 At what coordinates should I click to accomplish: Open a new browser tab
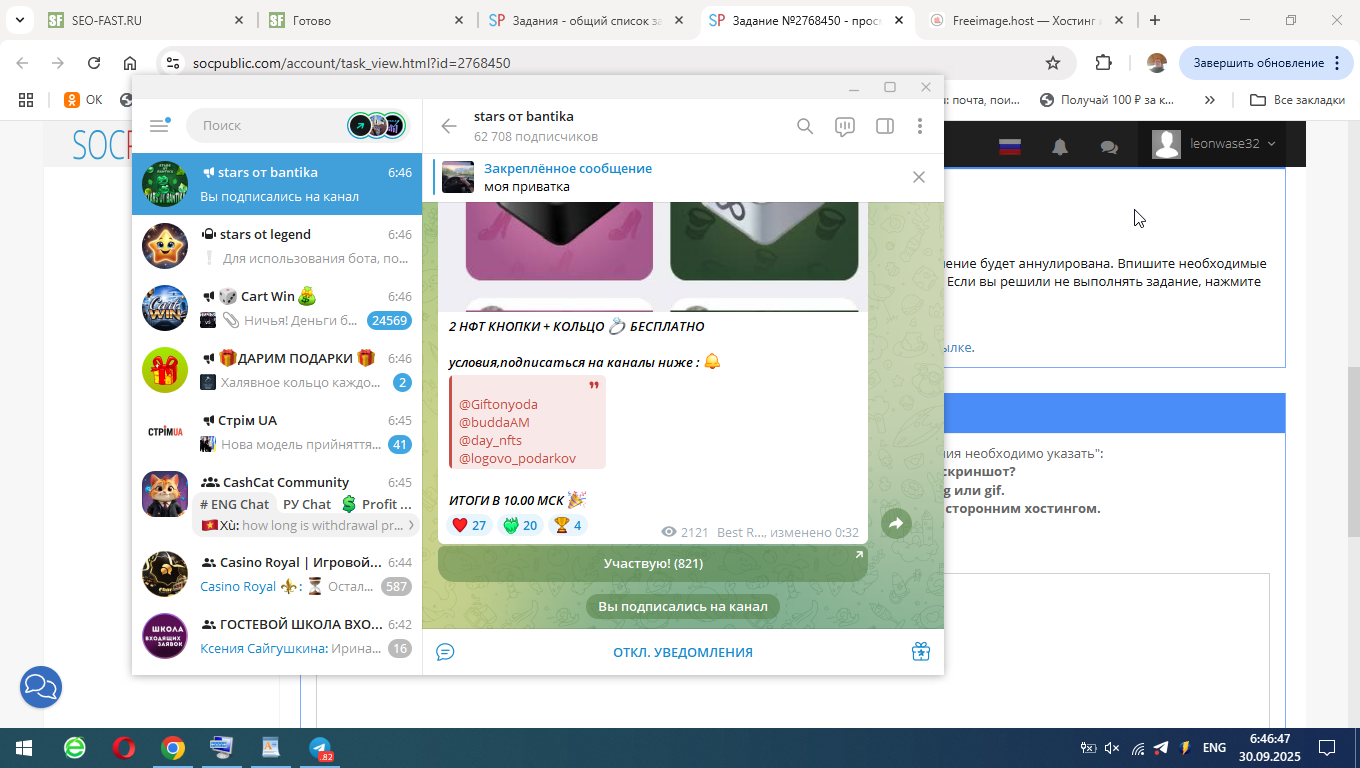1155,20
